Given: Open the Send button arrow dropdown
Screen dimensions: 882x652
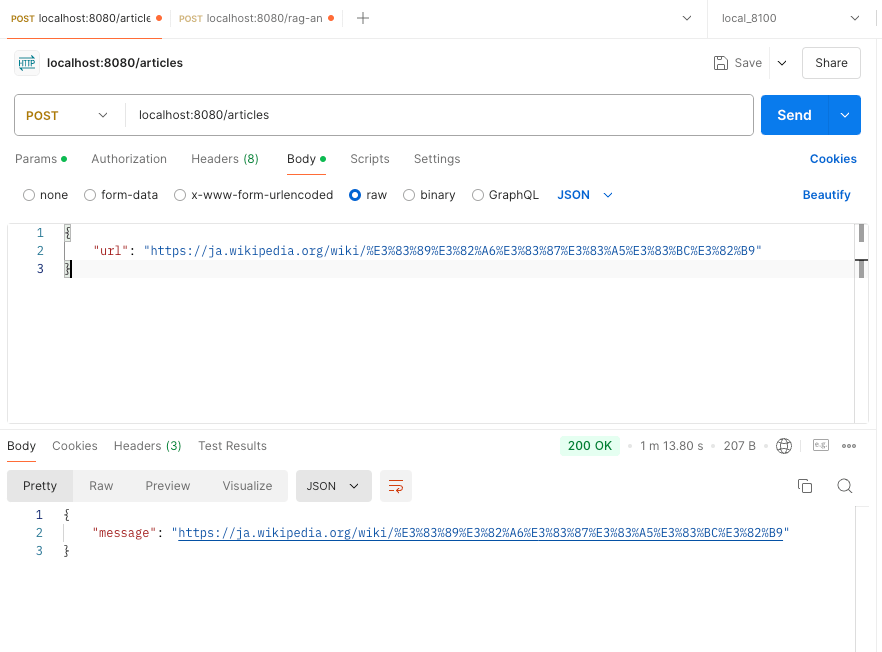Looking at the screenshot, I should (845, 115).
